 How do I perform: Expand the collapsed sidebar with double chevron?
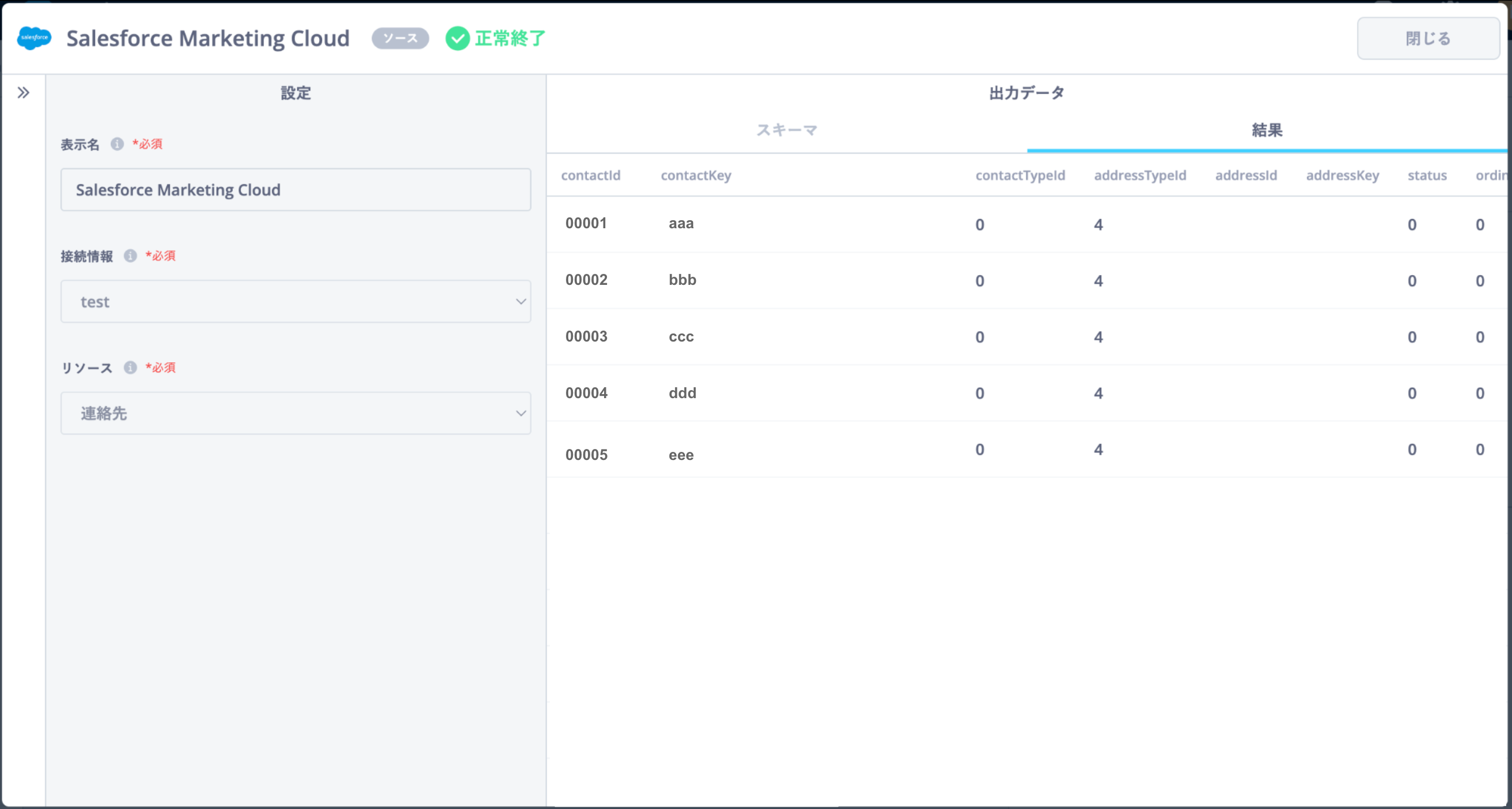pyautogui.click(x=24, y=93)
